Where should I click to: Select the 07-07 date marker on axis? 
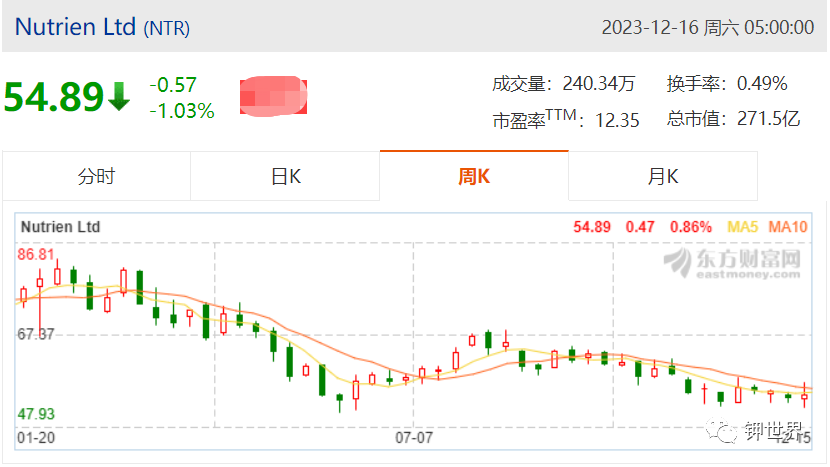[414, 438]
